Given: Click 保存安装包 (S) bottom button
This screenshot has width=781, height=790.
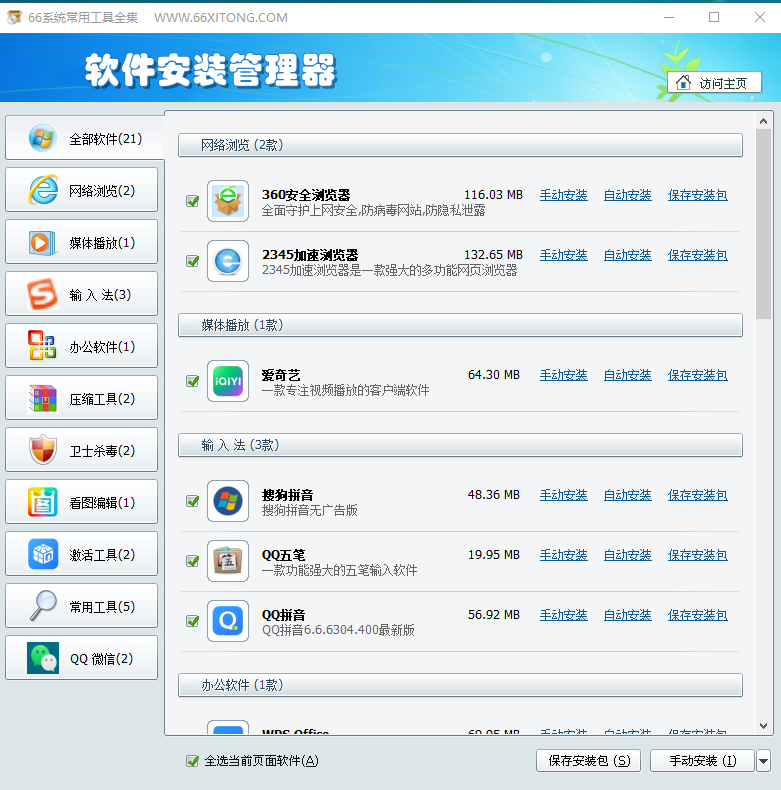Looking at the screenshot, I should tap(589, 761).
